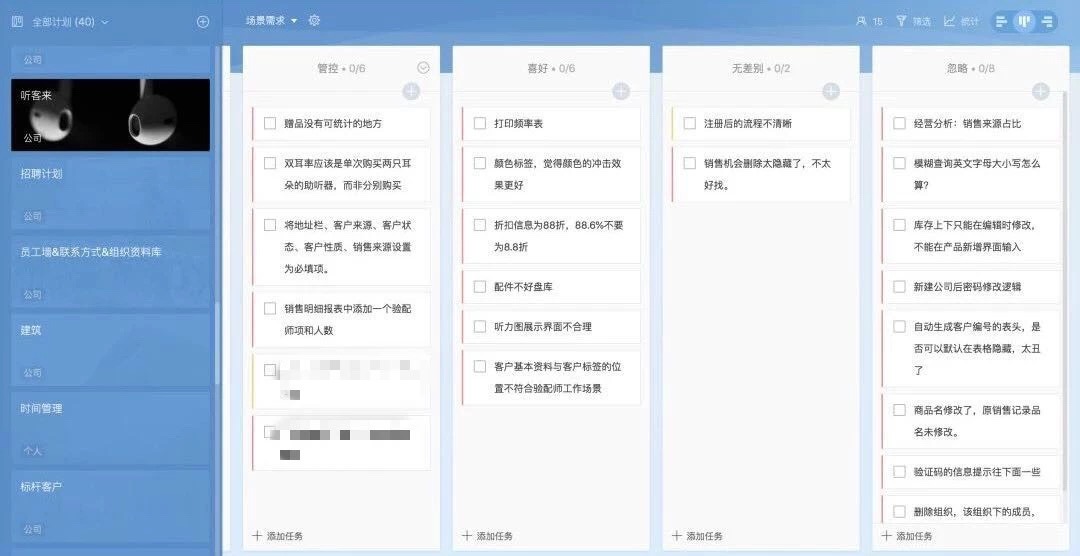
Task: Mark 商品名修改了 task complete
Action: [900, 410]
